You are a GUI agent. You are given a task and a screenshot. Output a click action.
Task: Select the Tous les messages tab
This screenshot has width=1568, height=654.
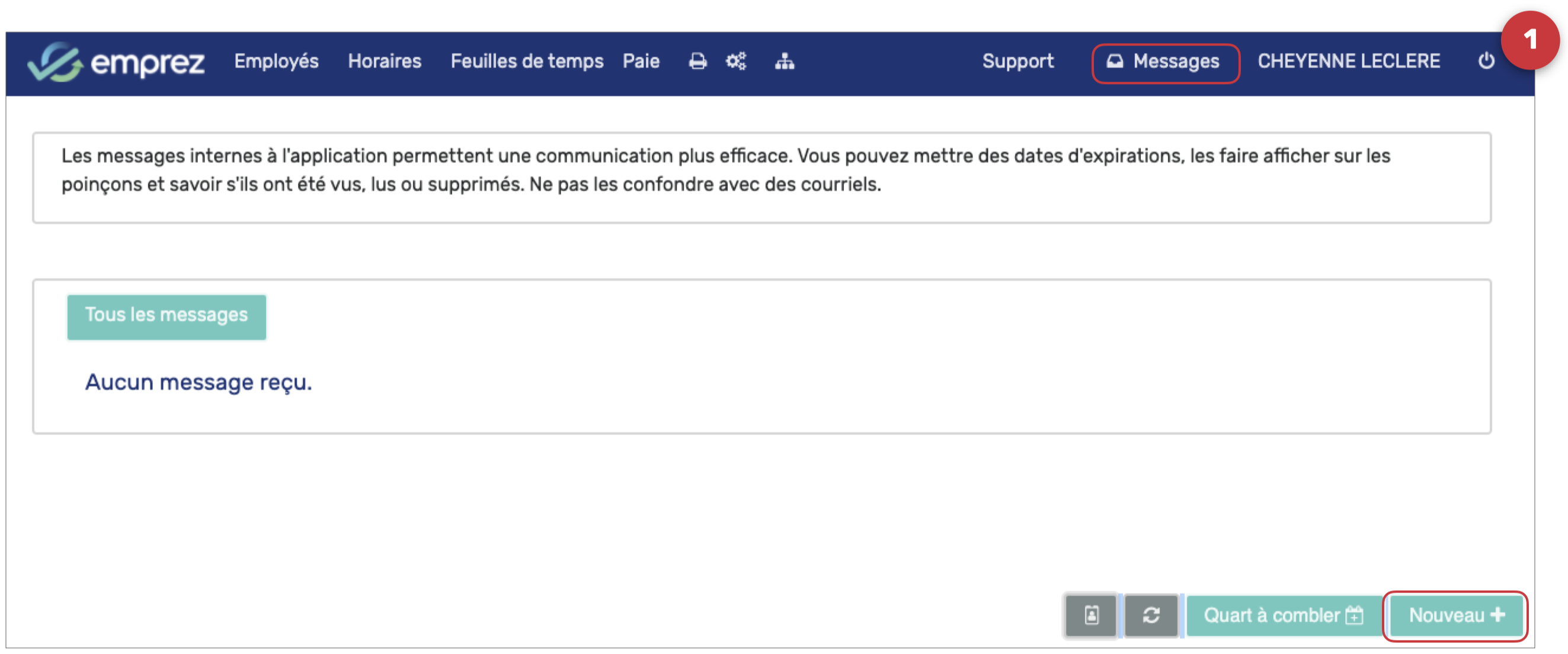coord(166,315)
